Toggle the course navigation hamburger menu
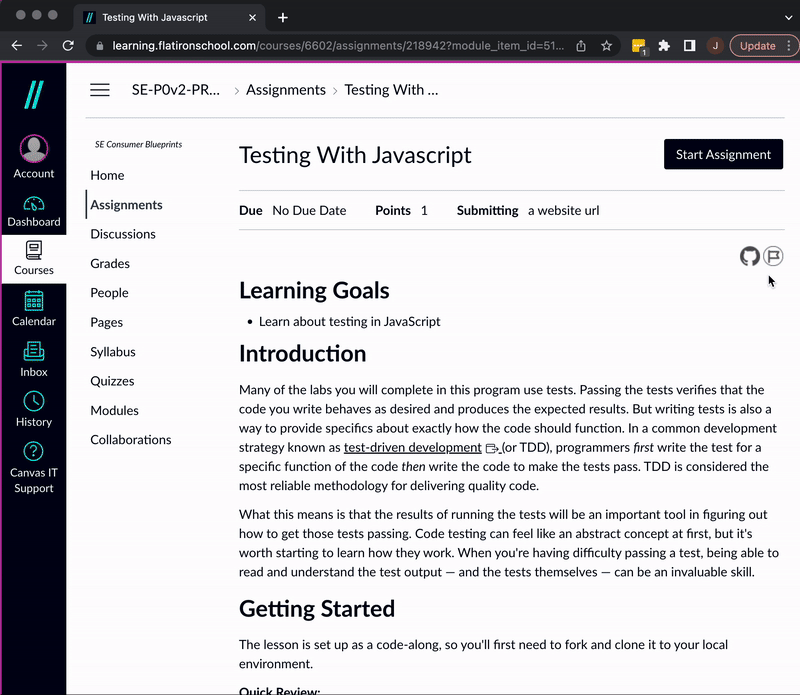 (x=100, y=90)
